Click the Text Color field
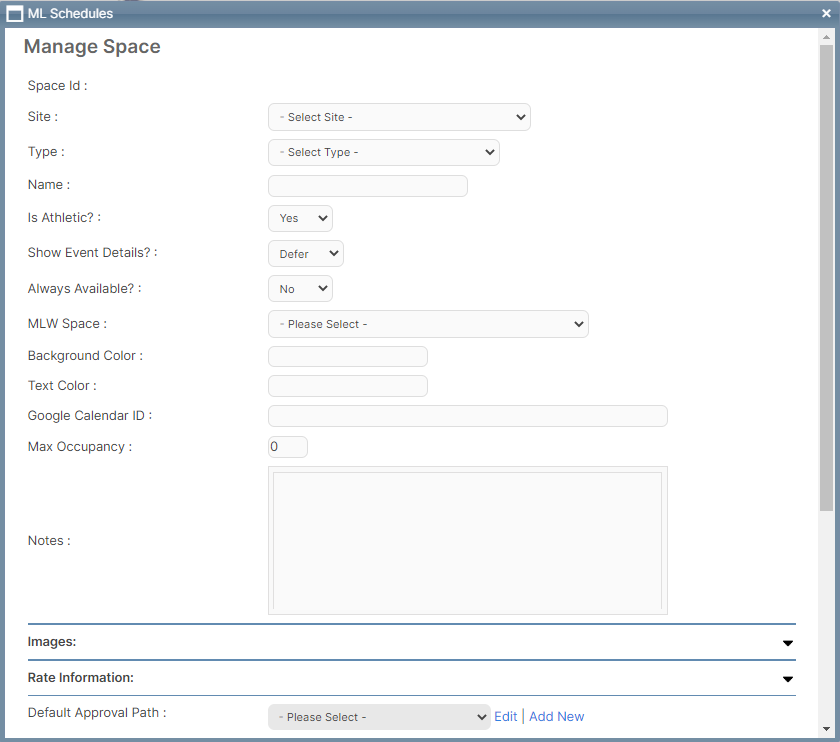The image size is (840, 742). tap(348, 386)
